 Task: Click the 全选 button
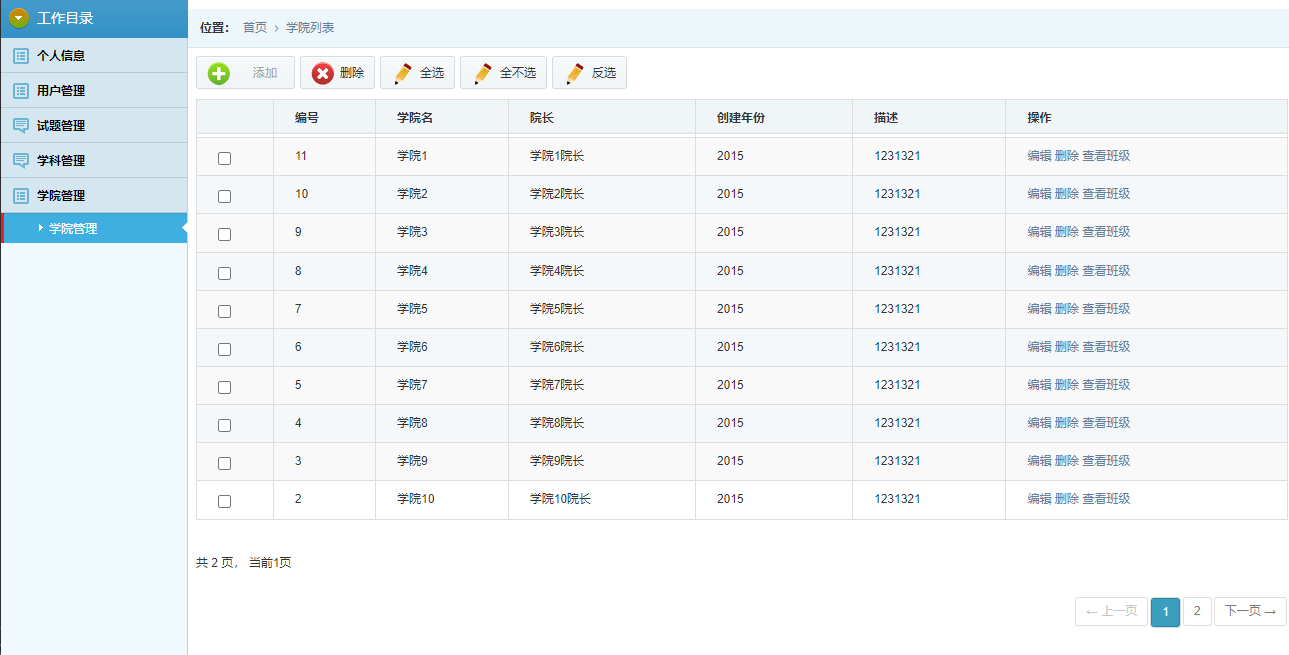tap(418, 73)
